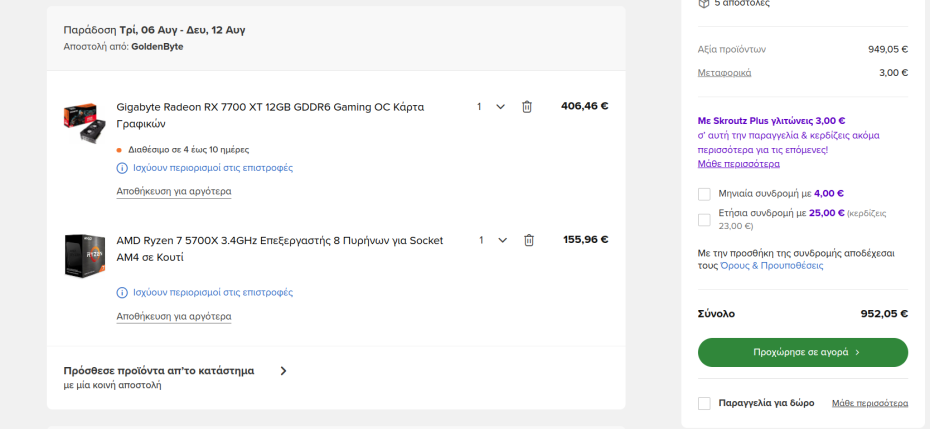Image resolution: width=930 pixels, height=429 pixels.
Task: Open quantity dropdown for Radeon RX 7700 XT
Action: (x=491, y=107)
